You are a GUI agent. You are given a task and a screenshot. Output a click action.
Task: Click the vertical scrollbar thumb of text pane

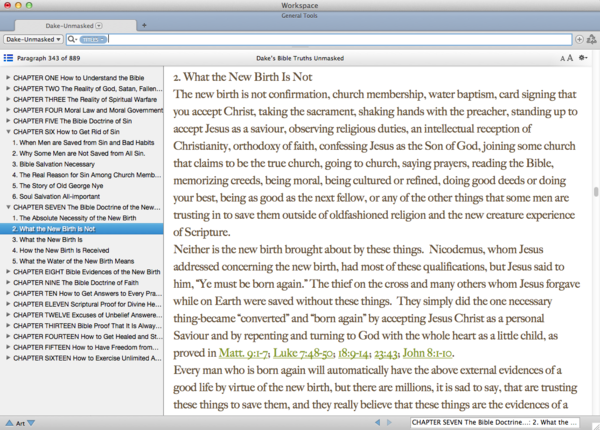[596, 191]
